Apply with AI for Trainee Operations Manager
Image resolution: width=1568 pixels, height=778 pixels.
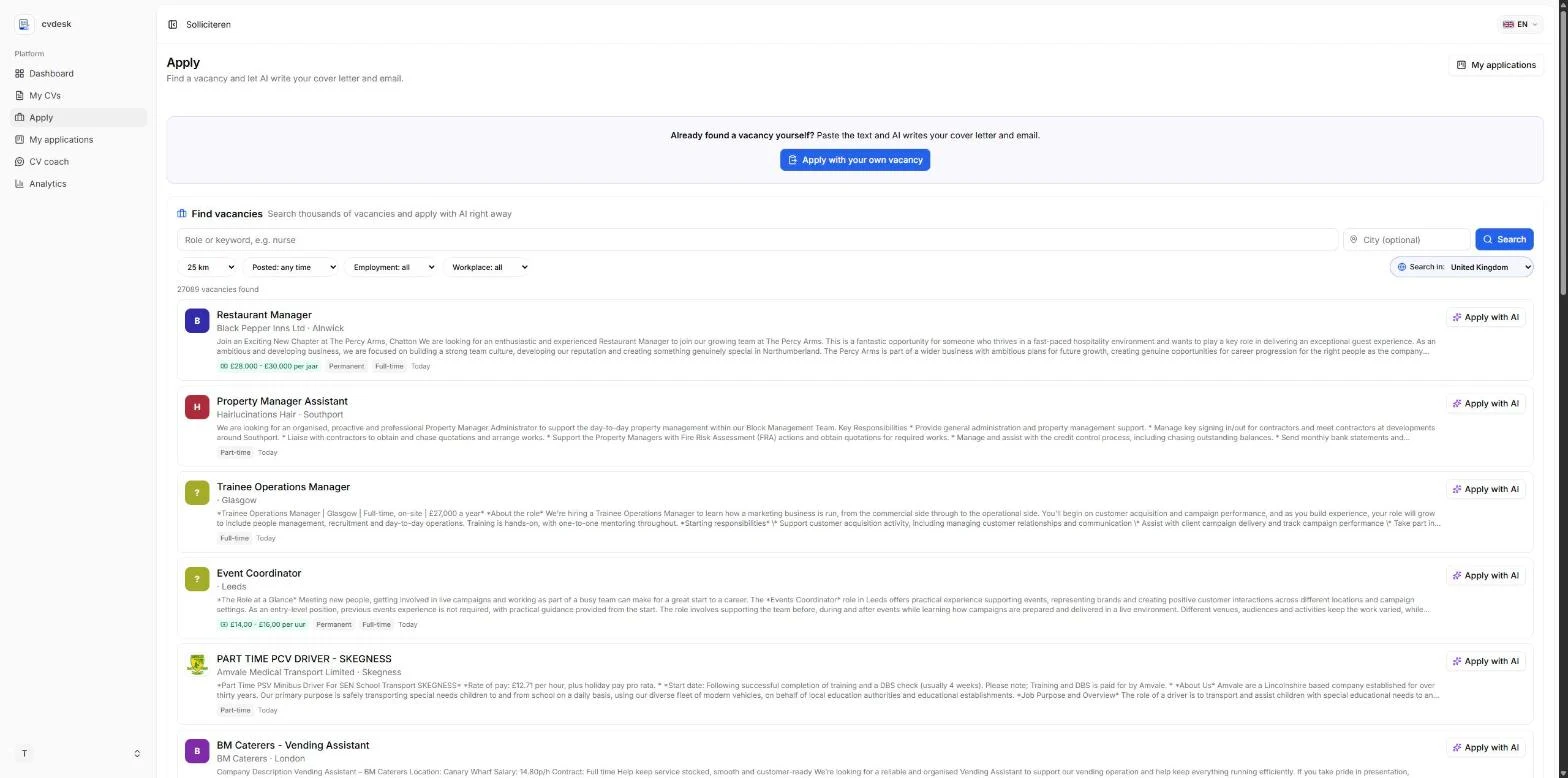[x=1485, y=490]
